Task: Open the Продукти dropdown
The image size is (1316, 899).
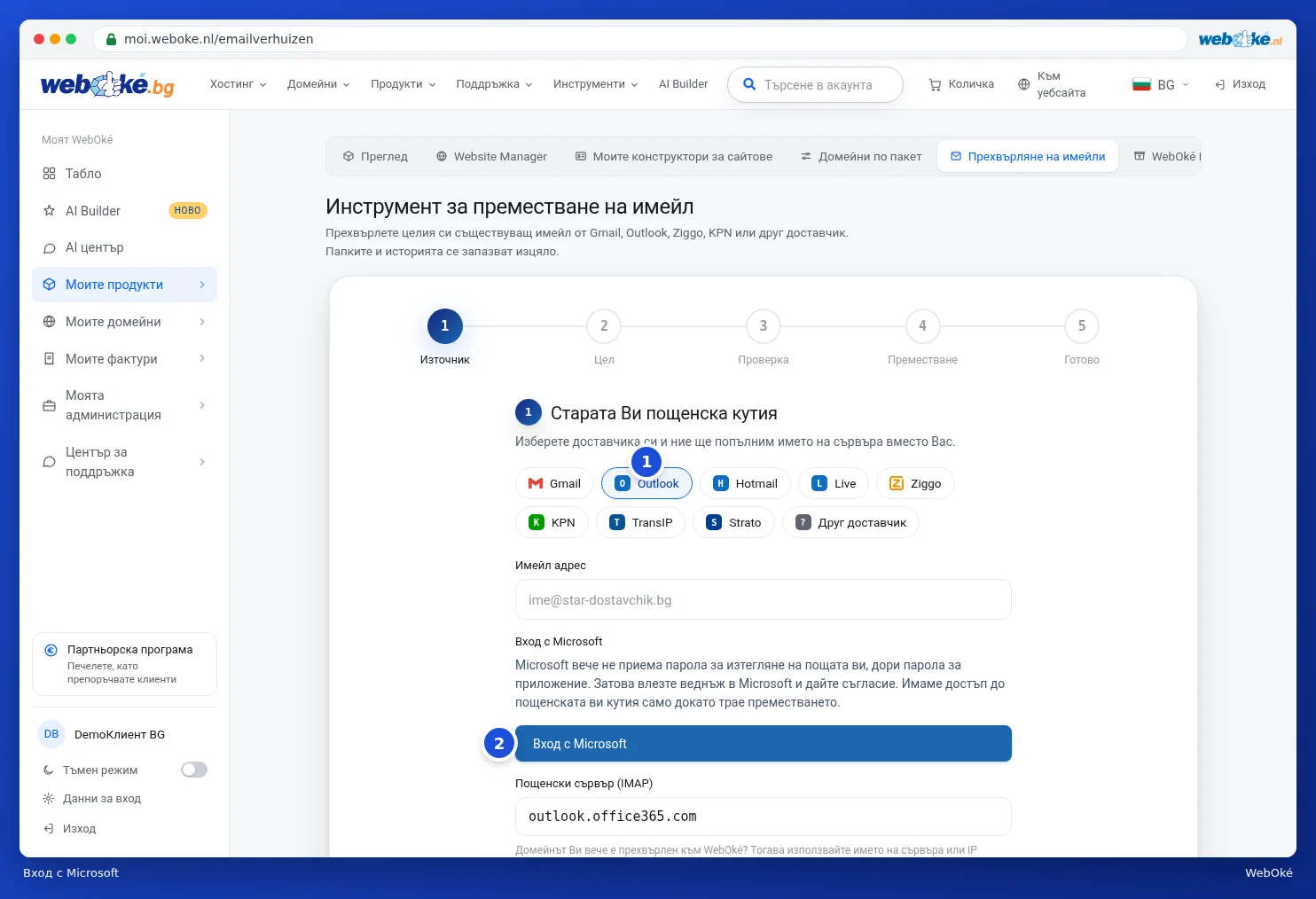Action: 403,85
